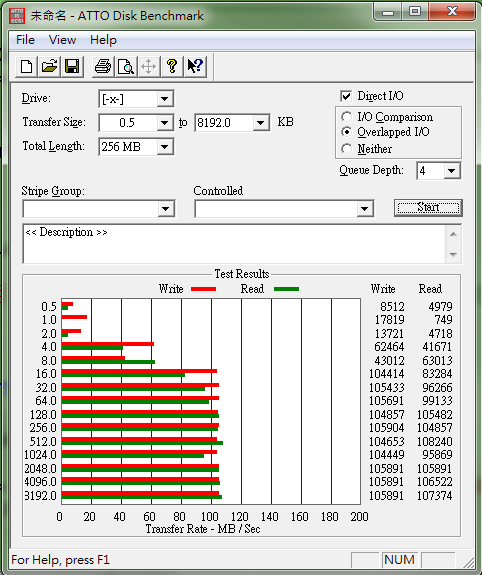Open the Queue Depth dropdown
This screenshot has height=575, width=482.
coord(452,171)
